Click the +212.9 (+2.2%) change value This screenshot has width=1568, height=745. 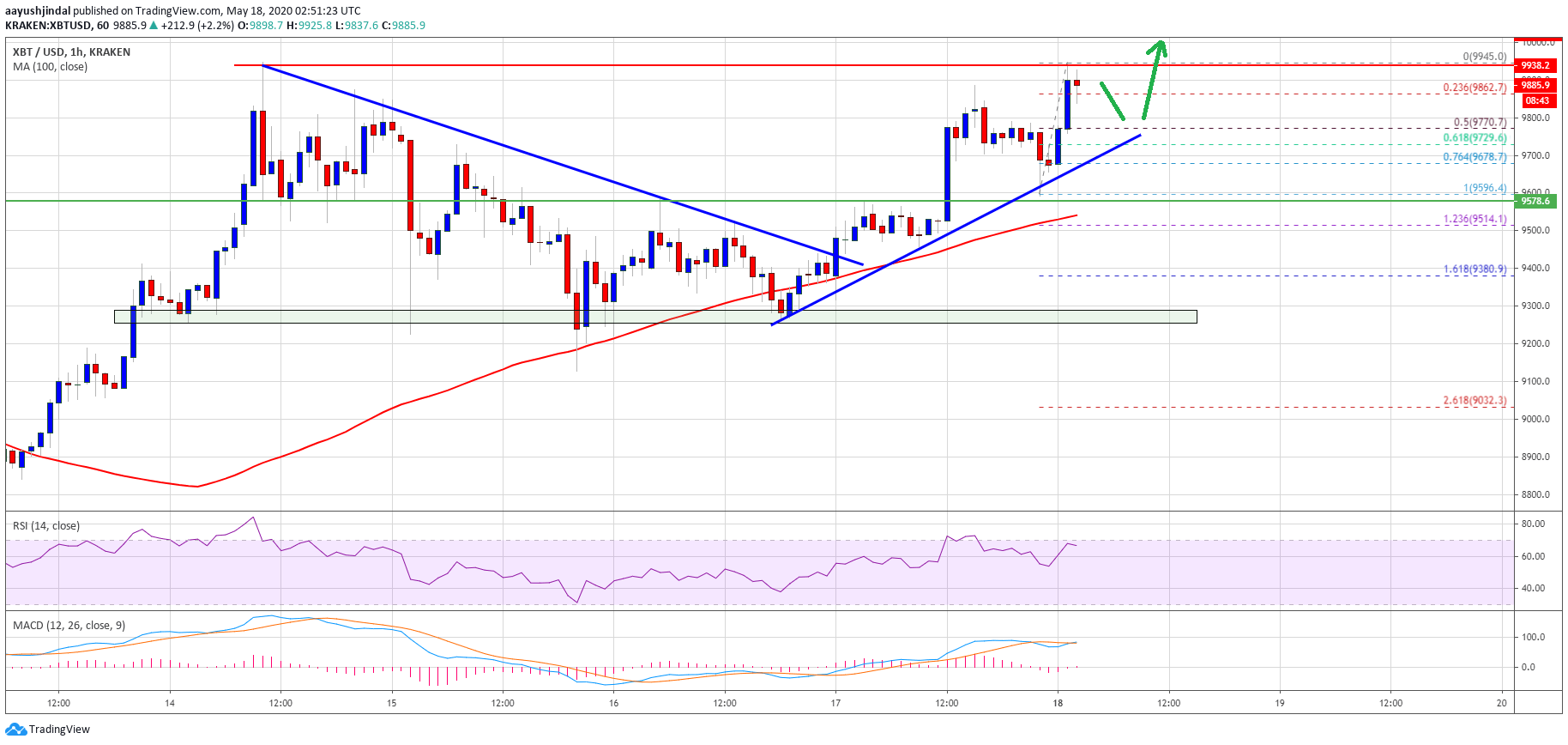pyautogui.click(x=197, y=26)
